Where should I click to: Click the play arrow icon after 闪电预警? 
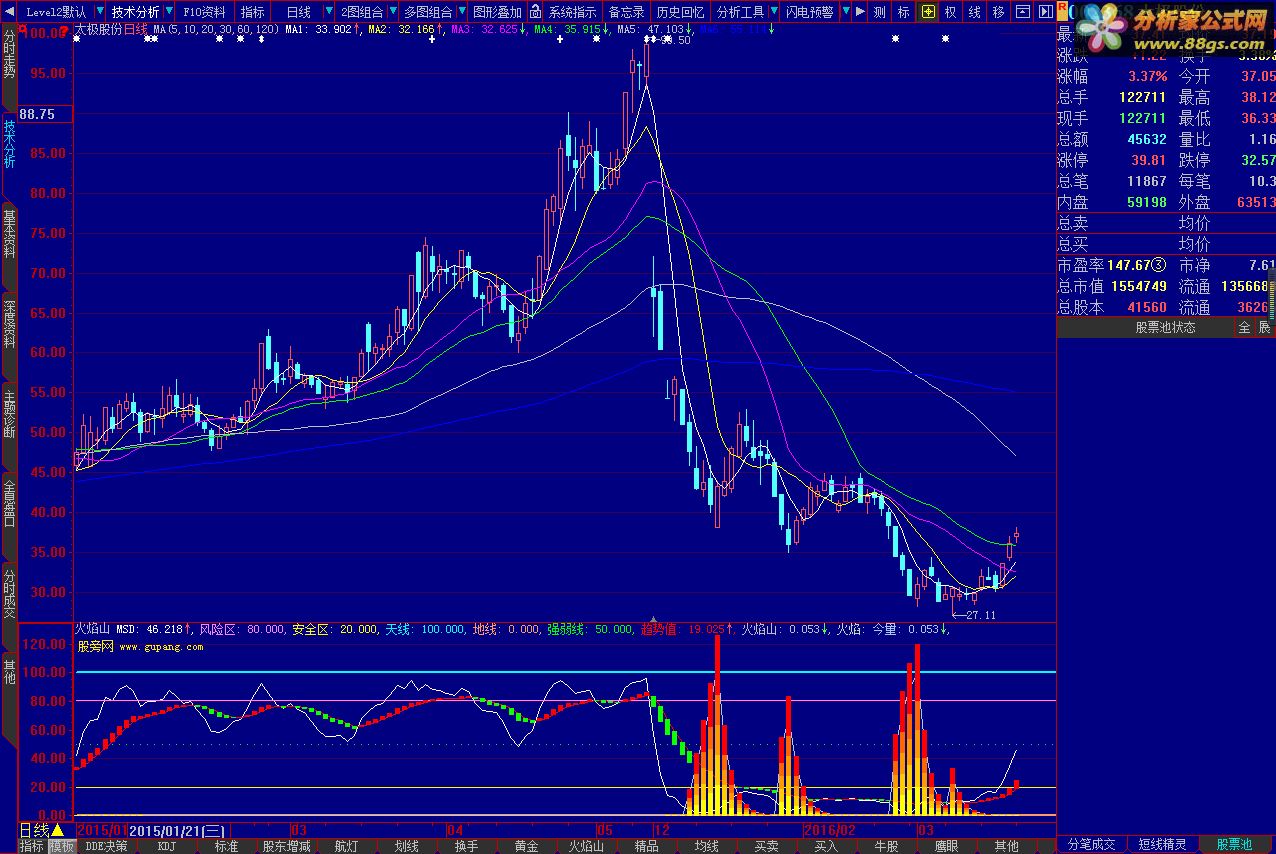tap(861, 12)
